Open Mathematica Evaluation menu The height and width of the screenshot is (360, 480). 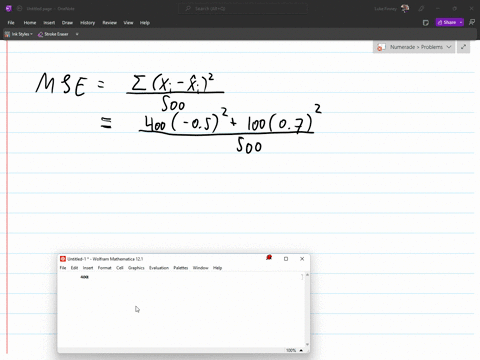coord(159,268)
